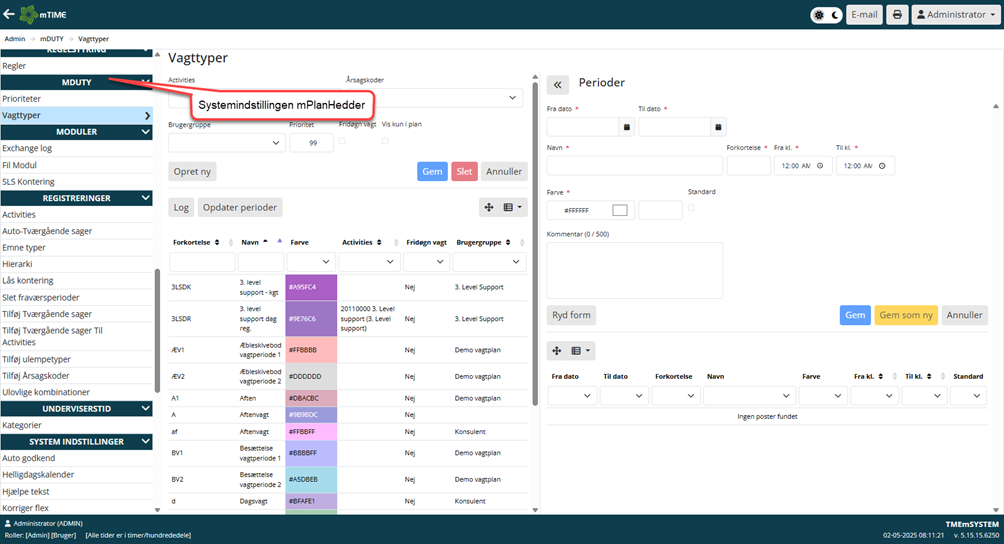The image size is (1004, 544).
Task: Open the Årsagskoder dropdown
Action: 514,98
